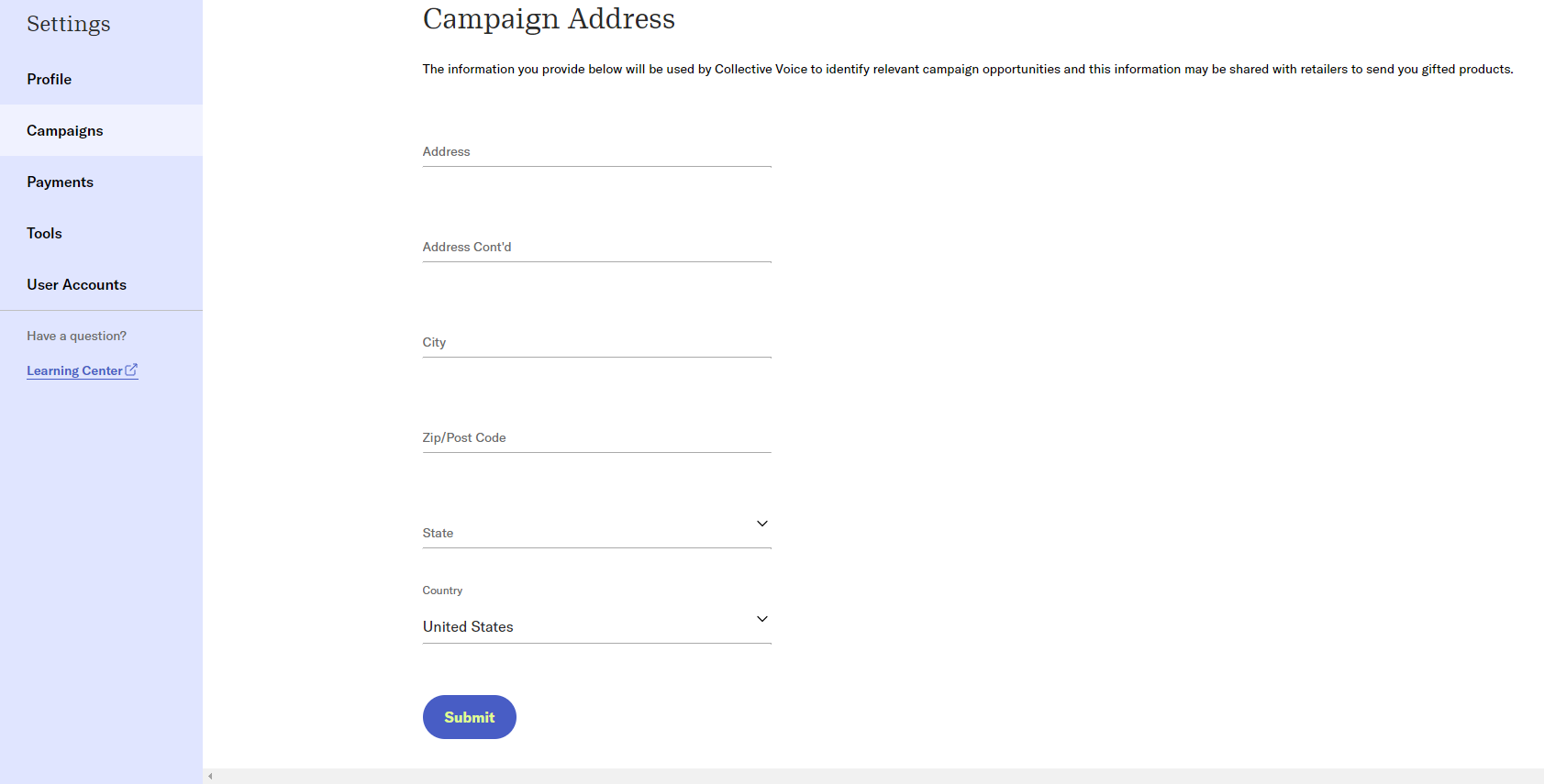Click the Settings heading in sidebar
The height and width of the screenshot is (784, 1544).
[69, 24]
